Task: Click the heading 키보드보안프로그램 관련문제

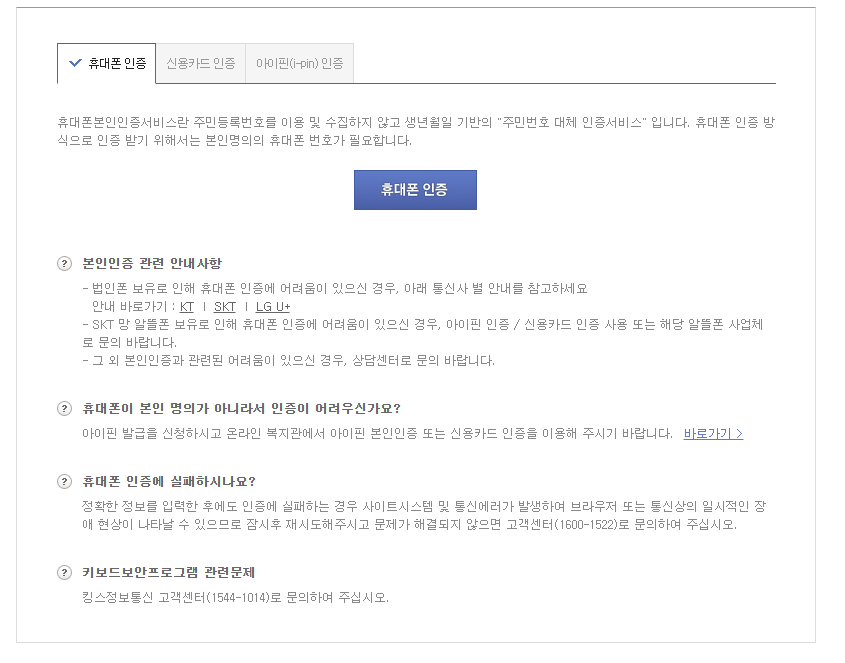Action: tap(168, 572)
